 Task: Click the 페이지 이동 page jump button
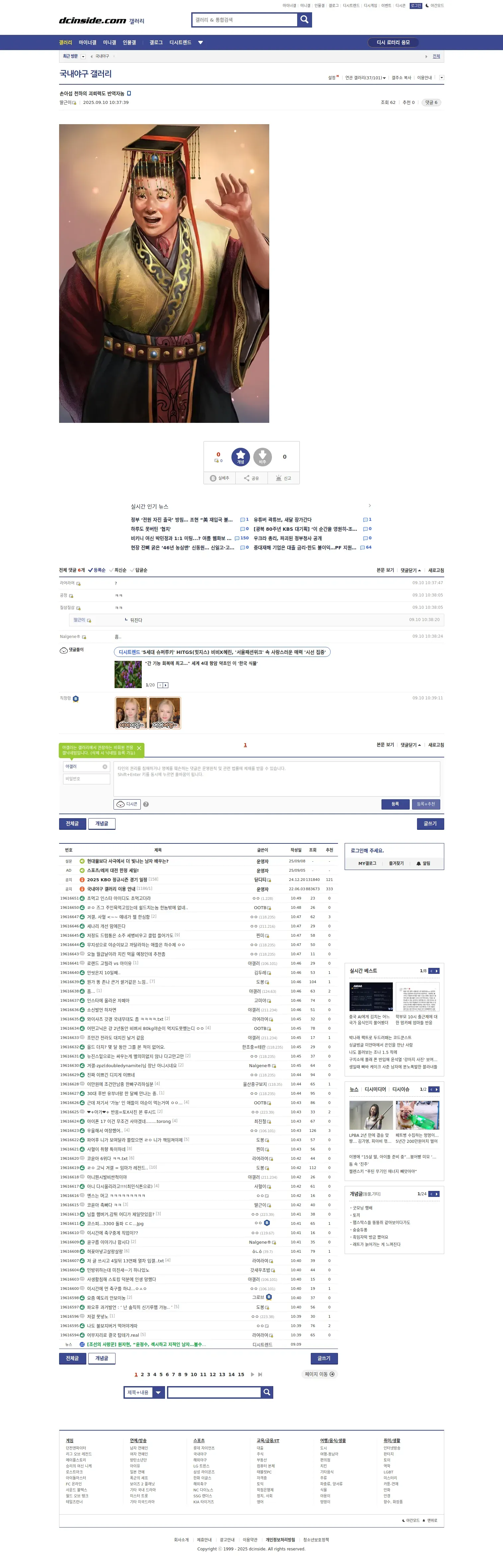pyautogui.click(x=320, y=1374)
